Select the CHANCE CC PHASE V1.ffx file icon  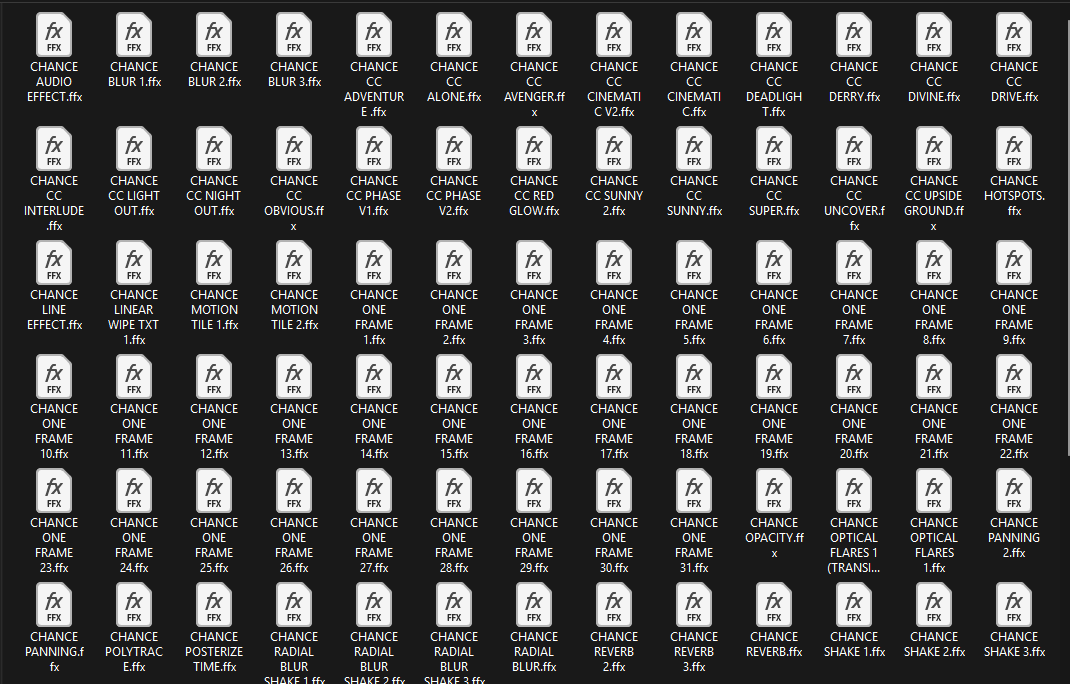coord(374,148)
